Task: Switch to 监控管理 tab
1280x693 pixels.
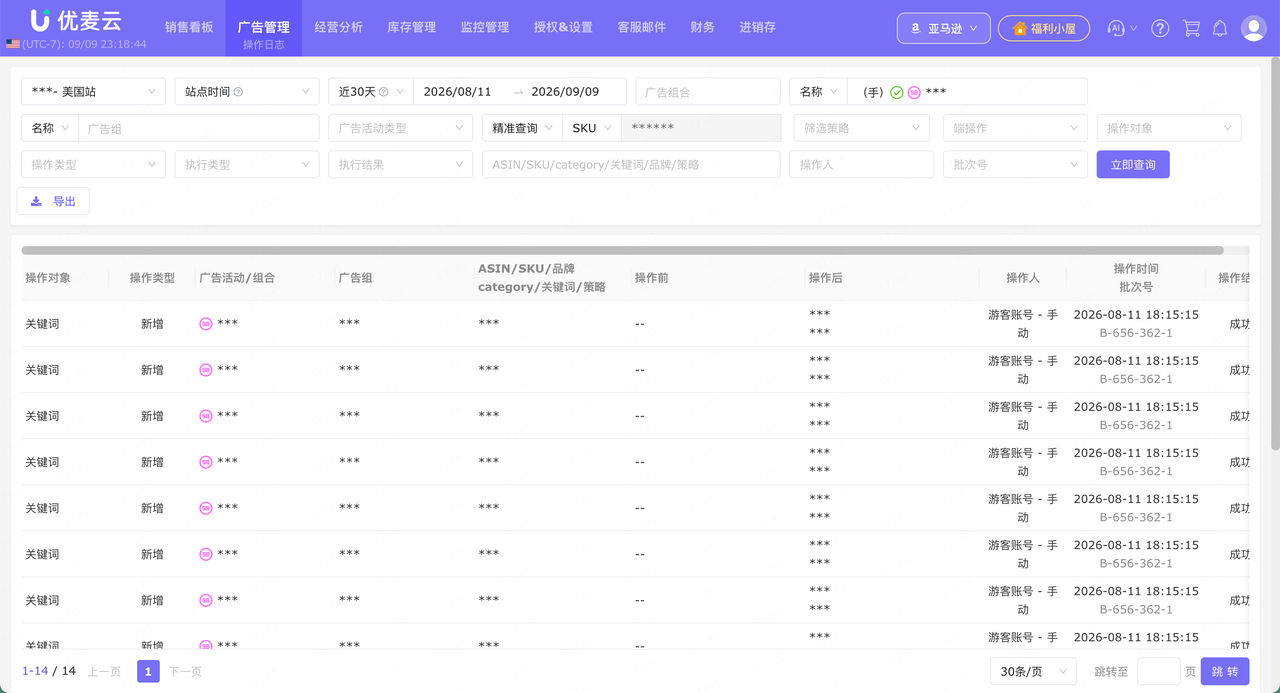Action: click(x=485, y=28)
